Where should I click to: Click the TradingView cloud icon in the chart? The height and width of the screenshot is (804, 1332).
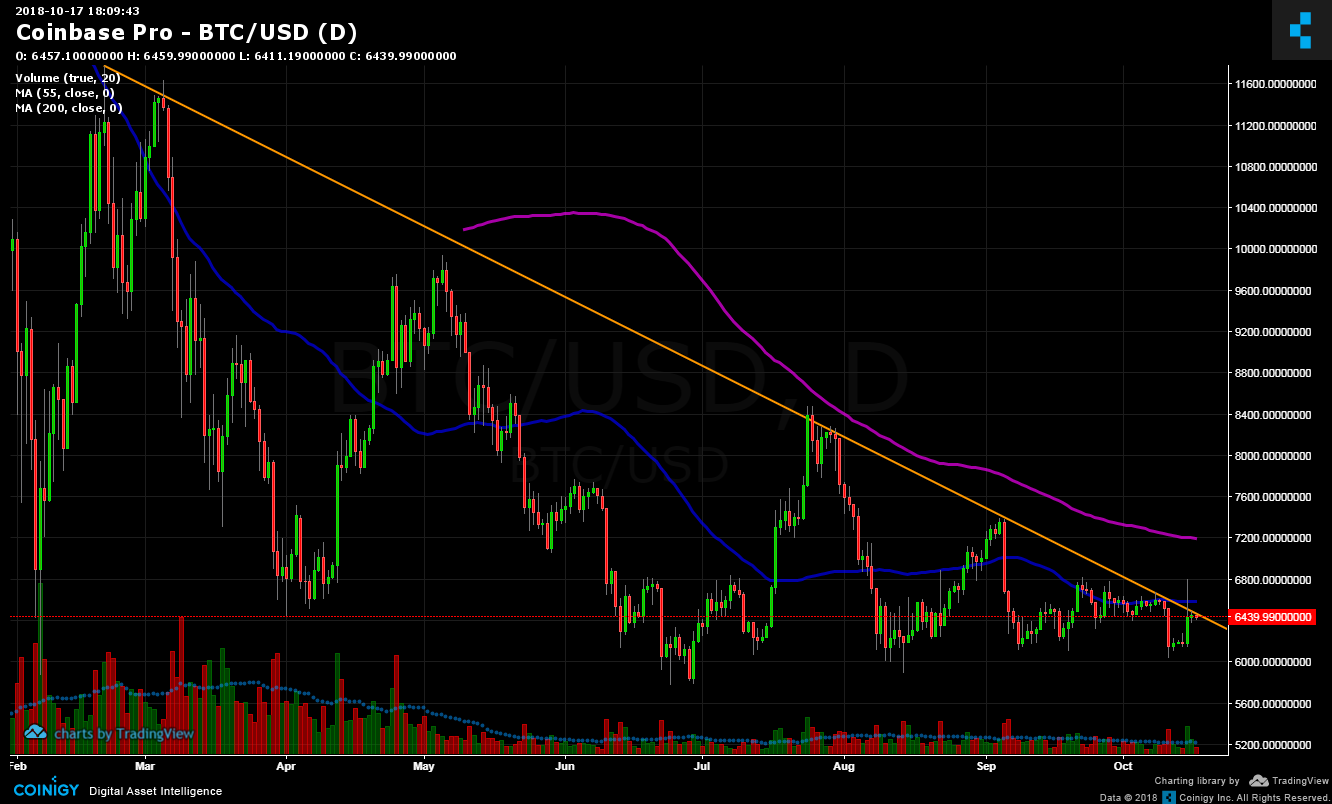click(35, 733)
